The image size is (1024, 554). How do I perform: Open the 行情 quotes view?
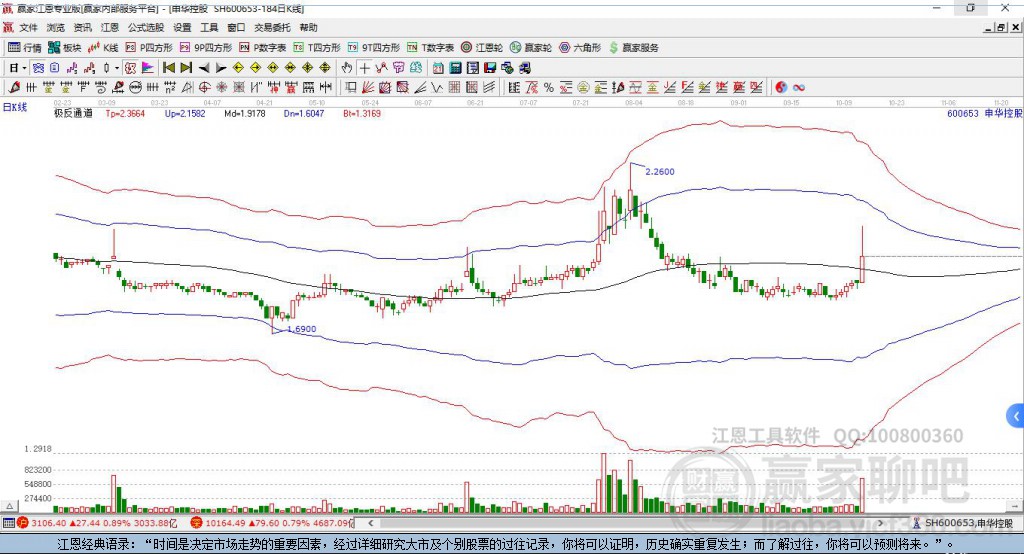click(x=24, y=48)
